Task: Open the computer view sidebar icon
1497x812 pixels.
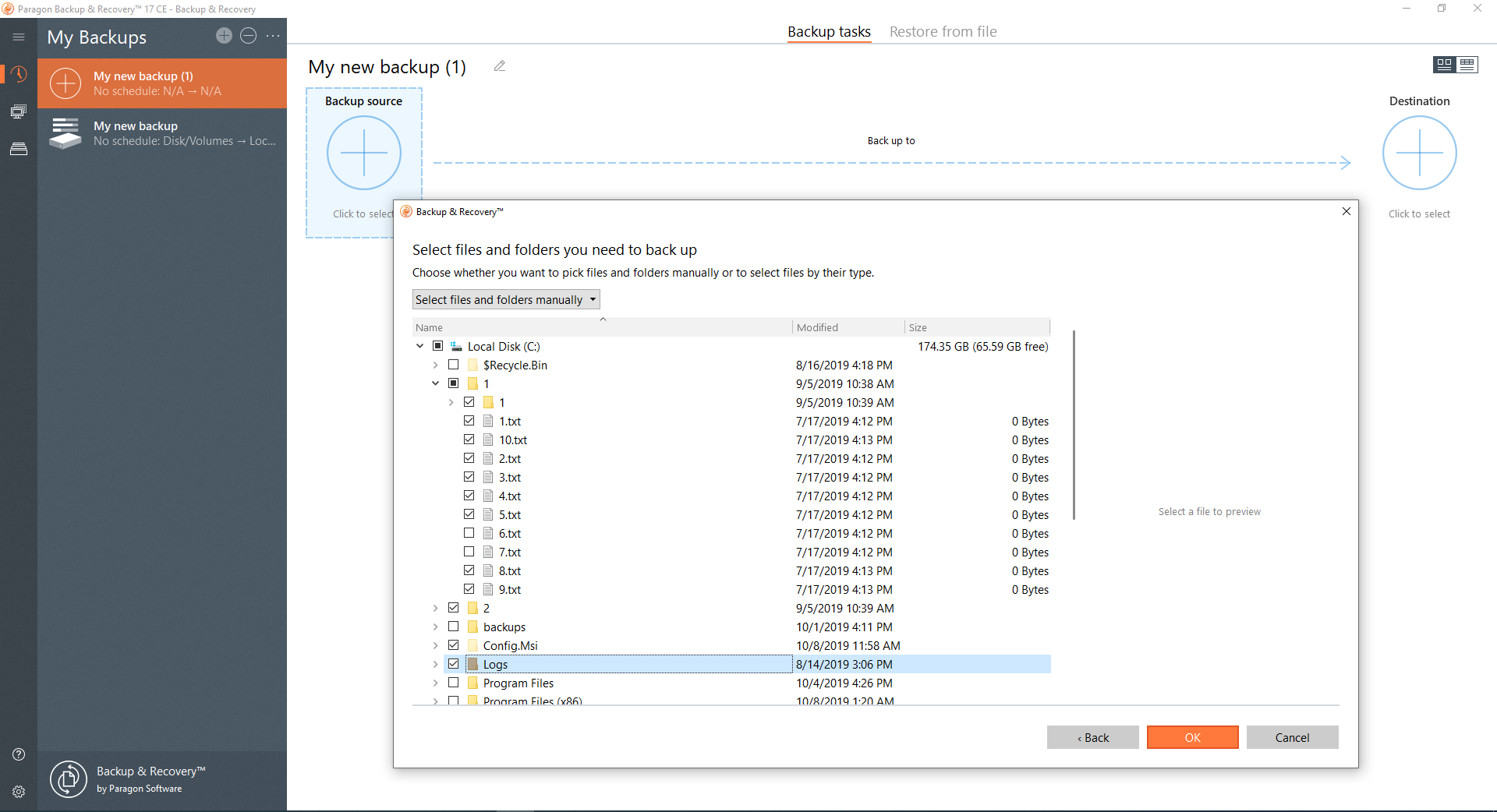Action: (x=19, y=111)
